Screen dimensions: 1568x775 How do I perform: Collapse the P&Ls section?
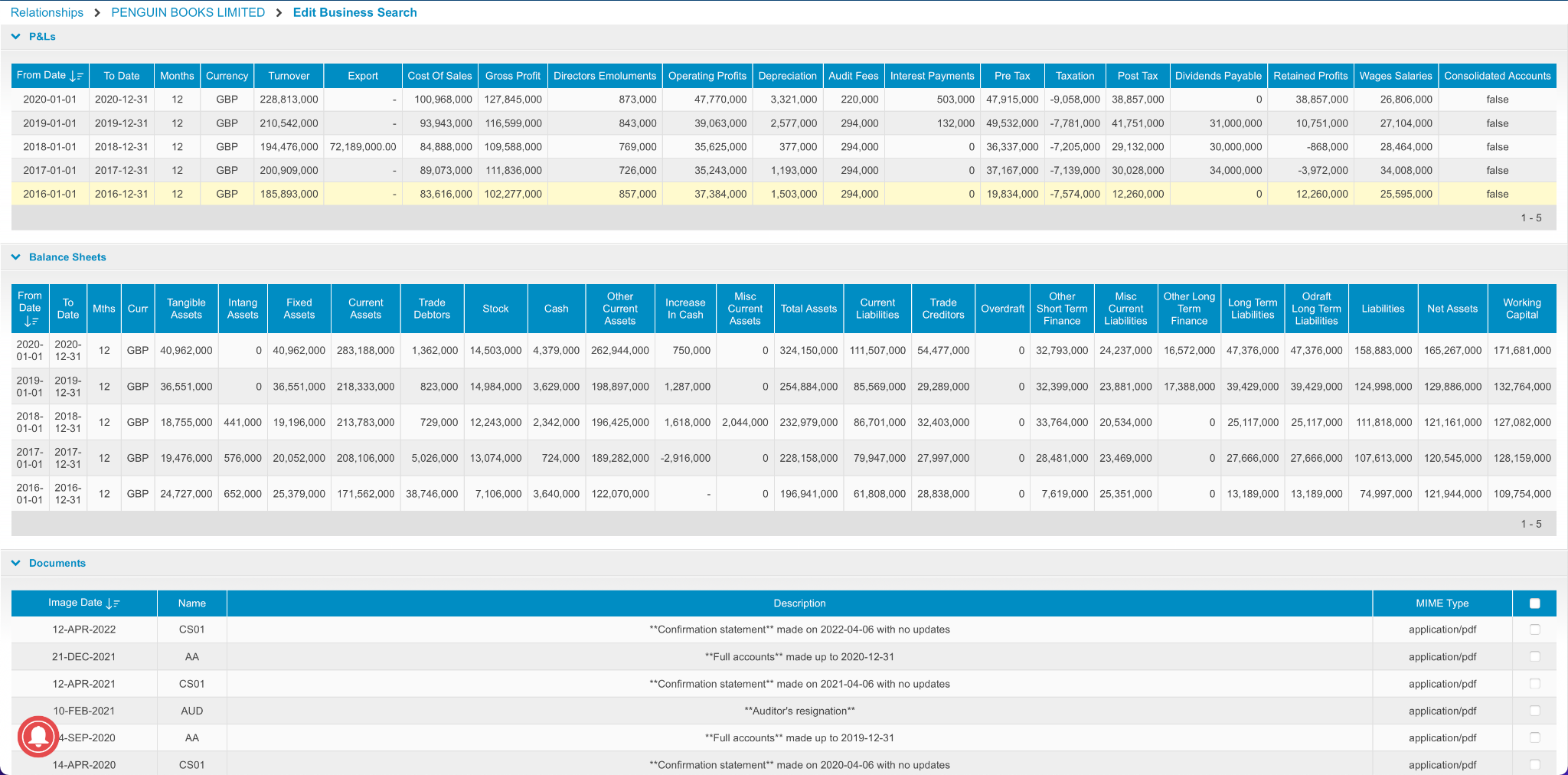coord(16,37)
